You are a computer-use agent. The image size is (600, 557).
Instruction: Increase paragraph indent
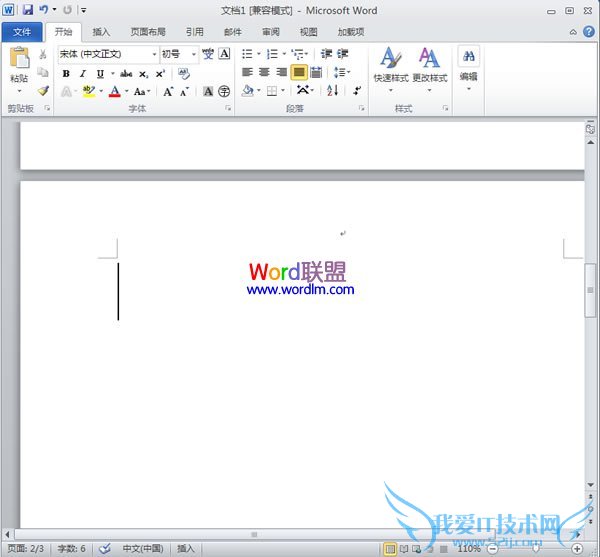(342, 54)
